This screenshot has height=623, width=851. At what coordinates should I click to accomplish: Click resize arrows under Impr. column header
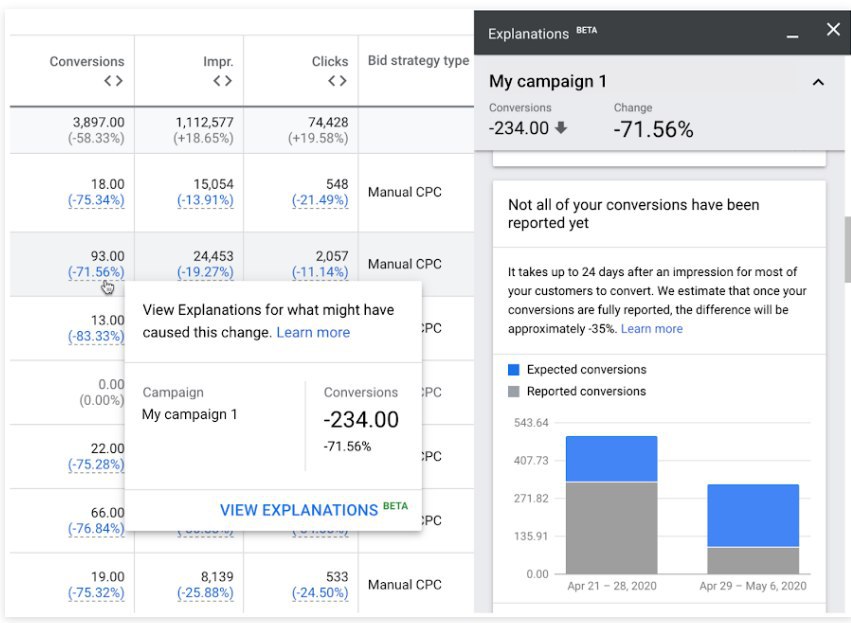222,81
